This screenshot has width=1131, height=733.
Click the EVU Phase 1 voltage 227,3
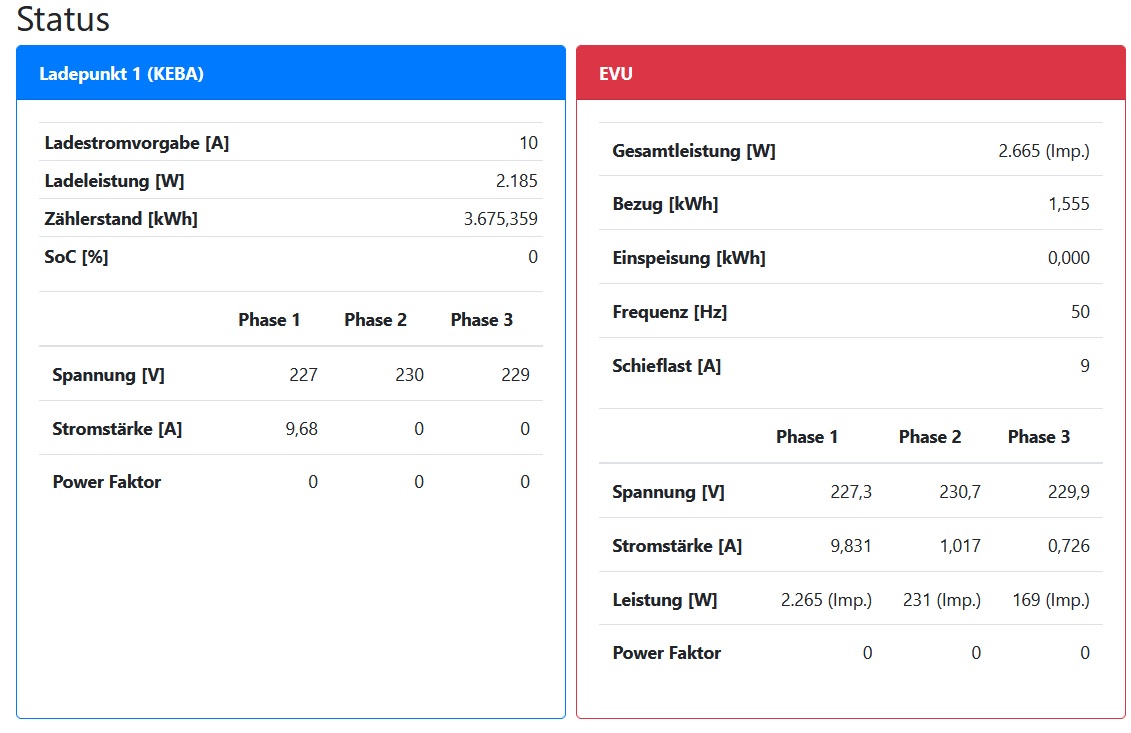(x=851, y=492)
